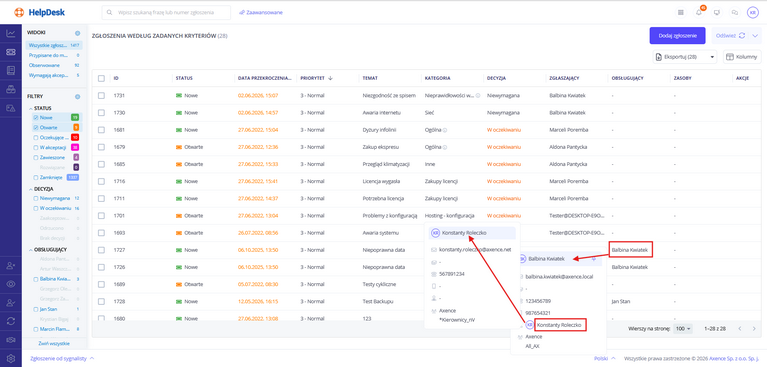Click the Odśwież refresh button
Screen dimensions: 767x367
pos(730,35)
